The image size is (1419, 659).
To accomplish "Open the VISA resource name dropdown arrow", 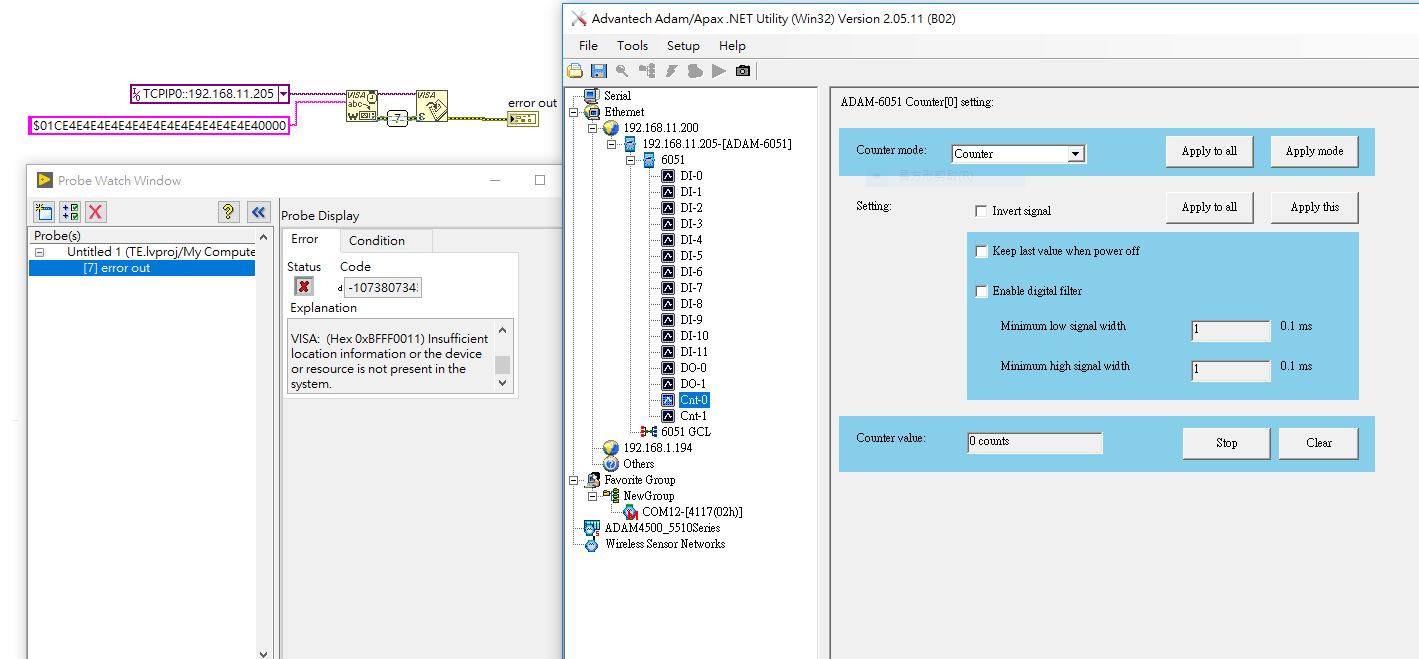I will point(284,94).
